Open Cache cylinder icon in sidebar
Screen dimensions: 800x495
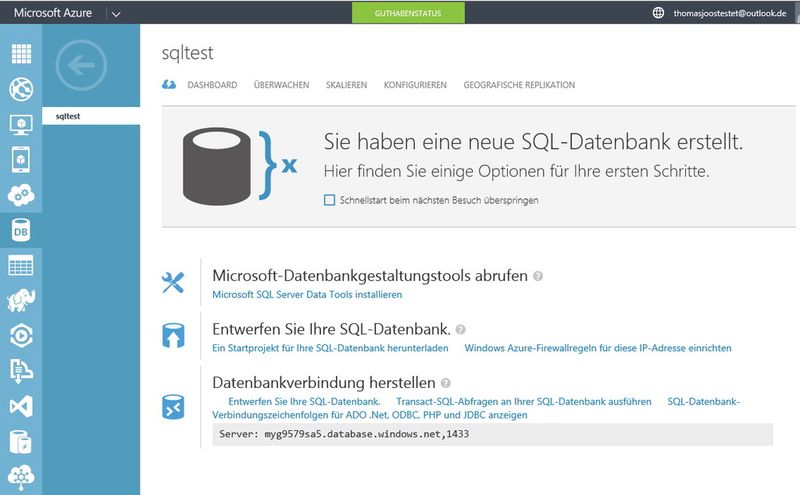[x=21, y=441]
